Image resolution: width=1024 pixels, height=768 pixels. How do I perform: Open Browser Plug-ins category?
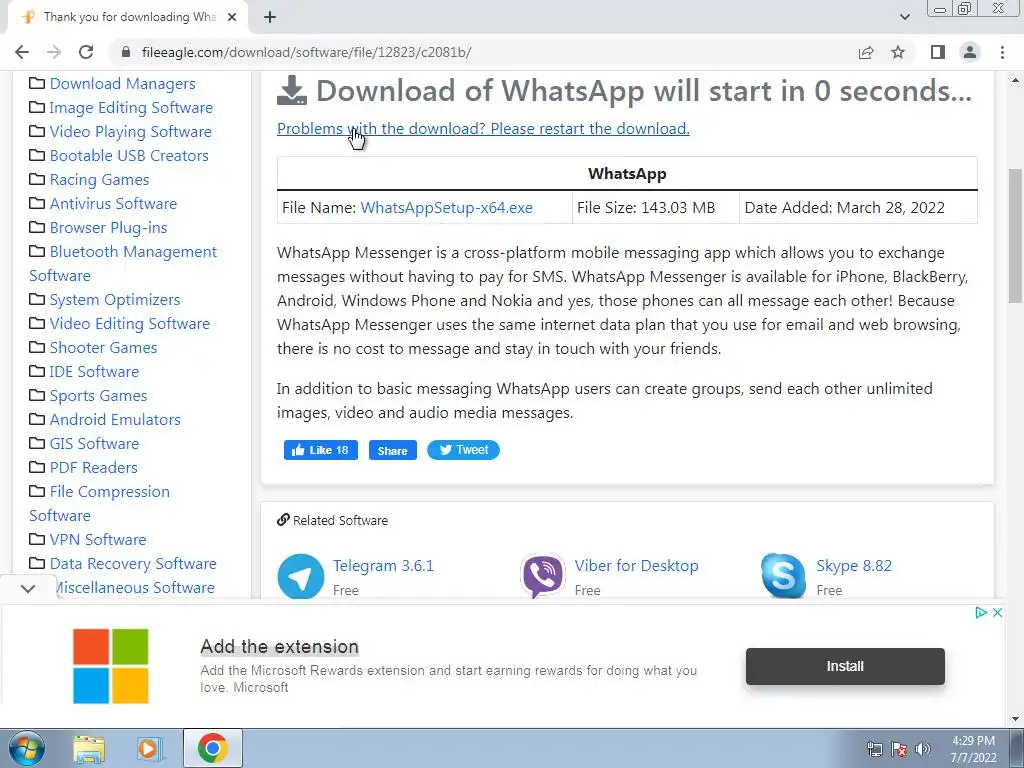point(108,228)
